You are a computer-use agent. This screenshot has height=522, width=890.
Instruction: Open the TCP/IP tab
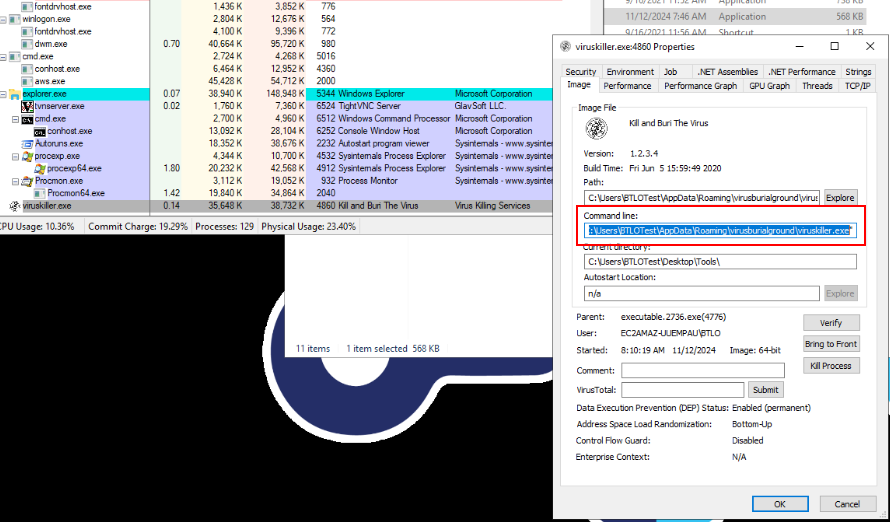(x=858, y=86)
